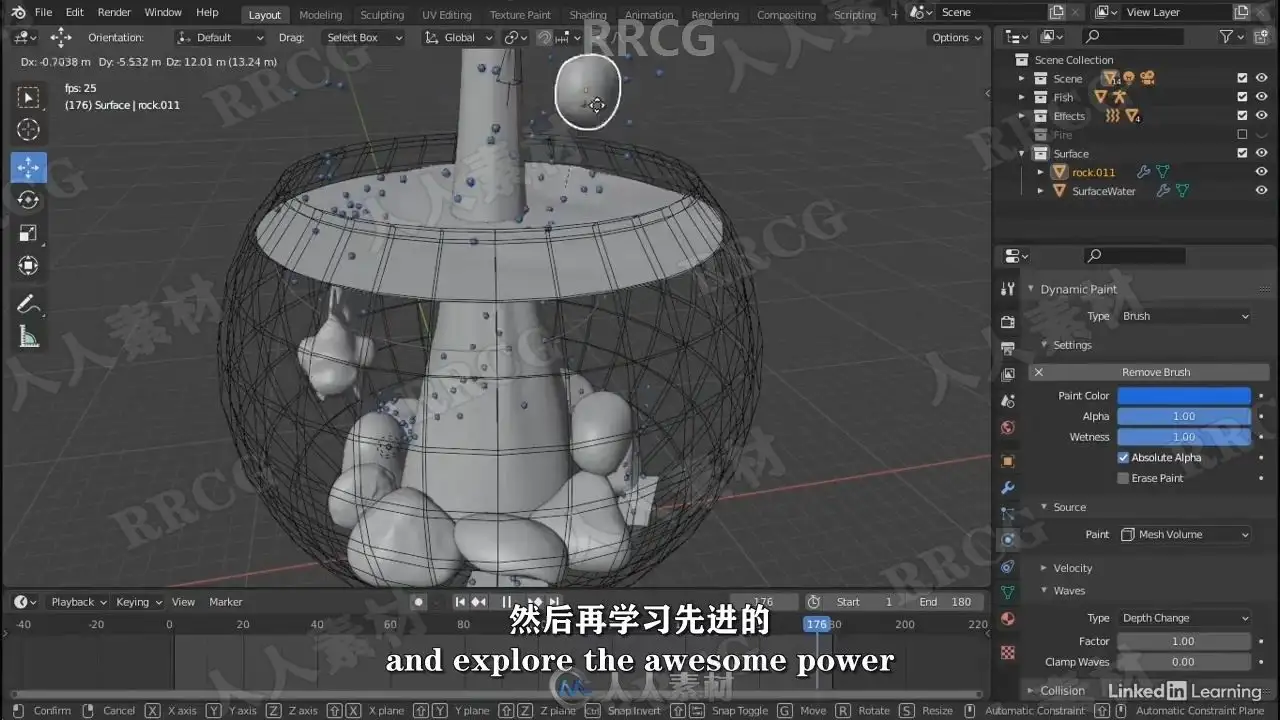The width and height of the screenshot is (1280, 720).
Task: Pick the Rotate tool
Action: (29, 200)
